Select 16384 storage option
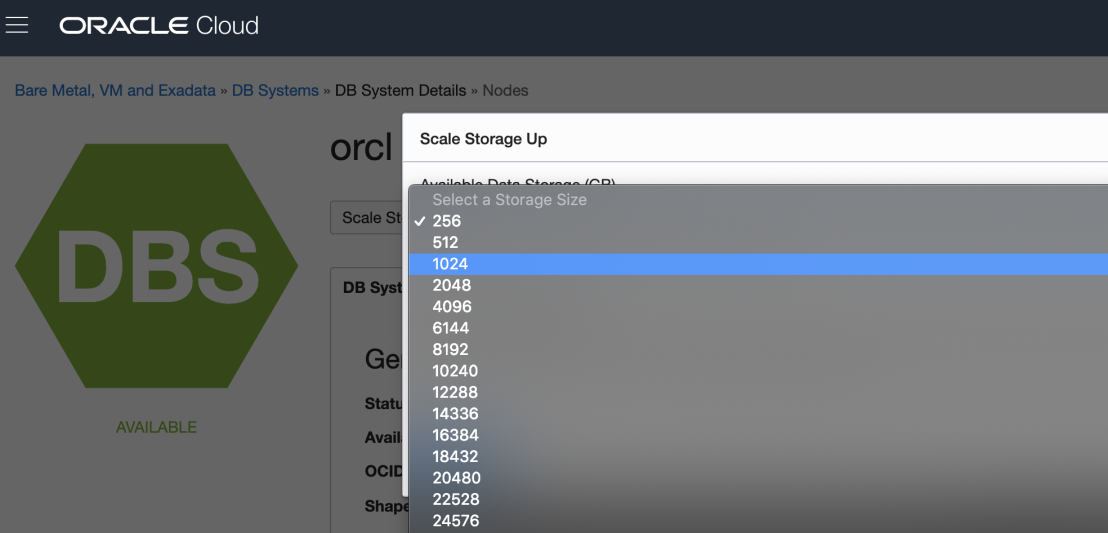The height and width of the screenshot is (533, 1108). 455,435
